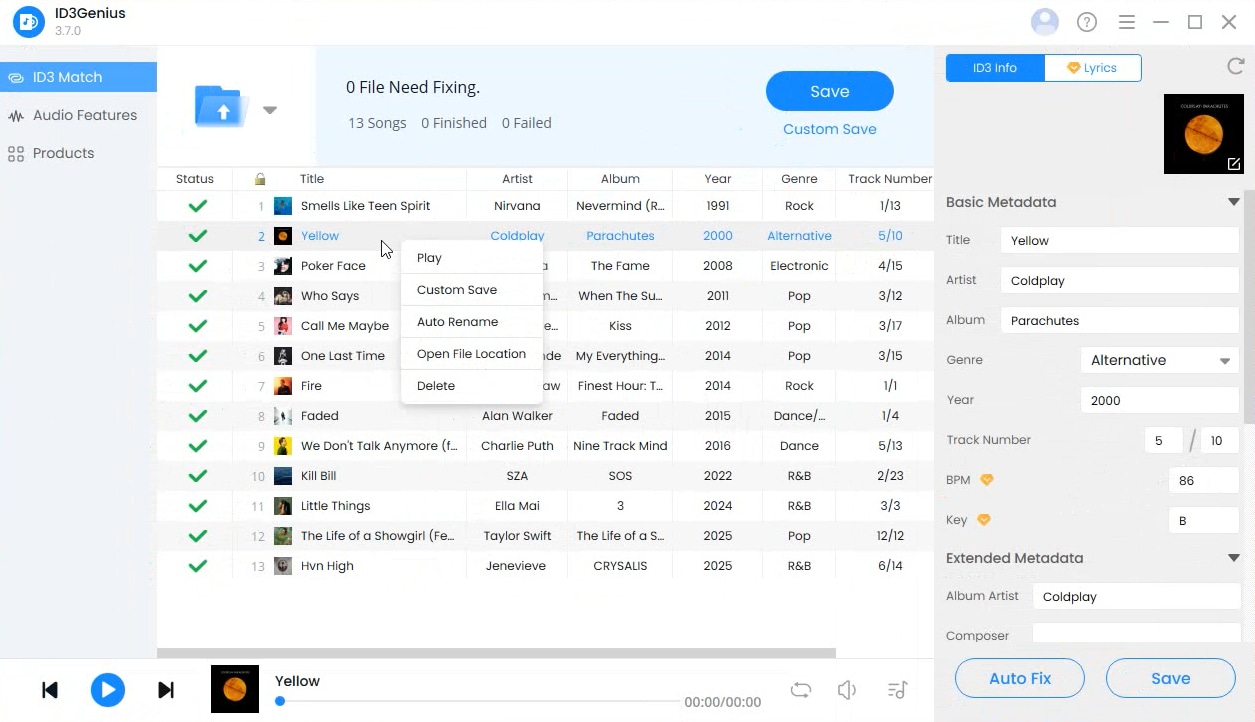Image resolution: width=1255 pixels, height=722 pixels.
Task: Select Auto Rename from context menu
Action: [x=457, y=322]
